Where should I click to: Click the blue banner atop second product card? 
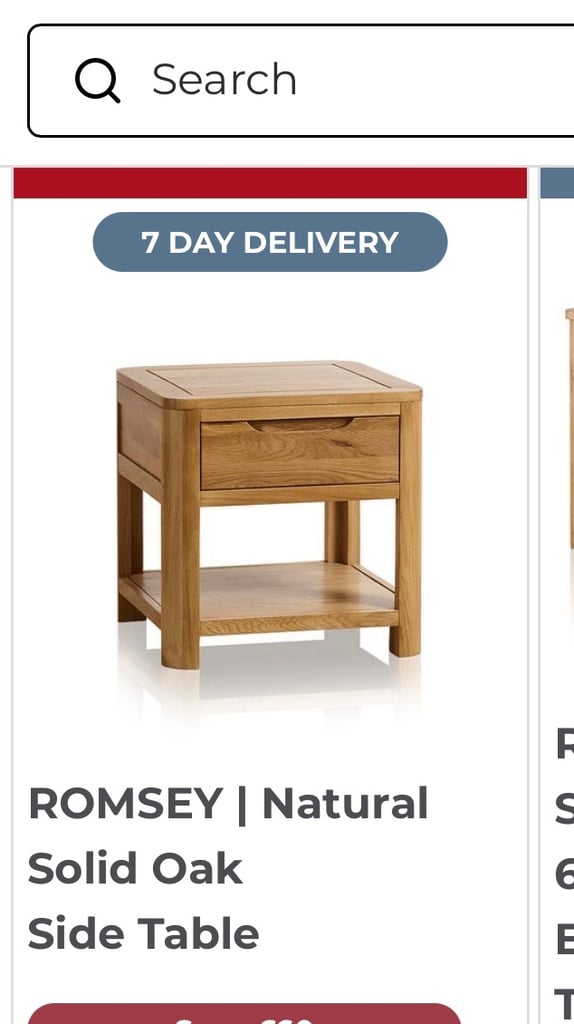557,183
